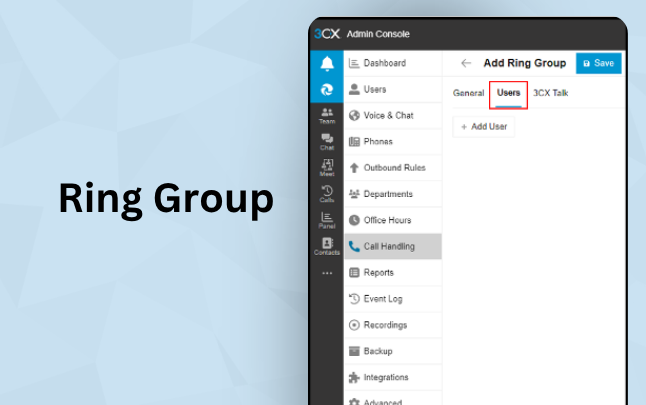
Task: Open Recordings menu item
Action: click(x=393, y=325)
